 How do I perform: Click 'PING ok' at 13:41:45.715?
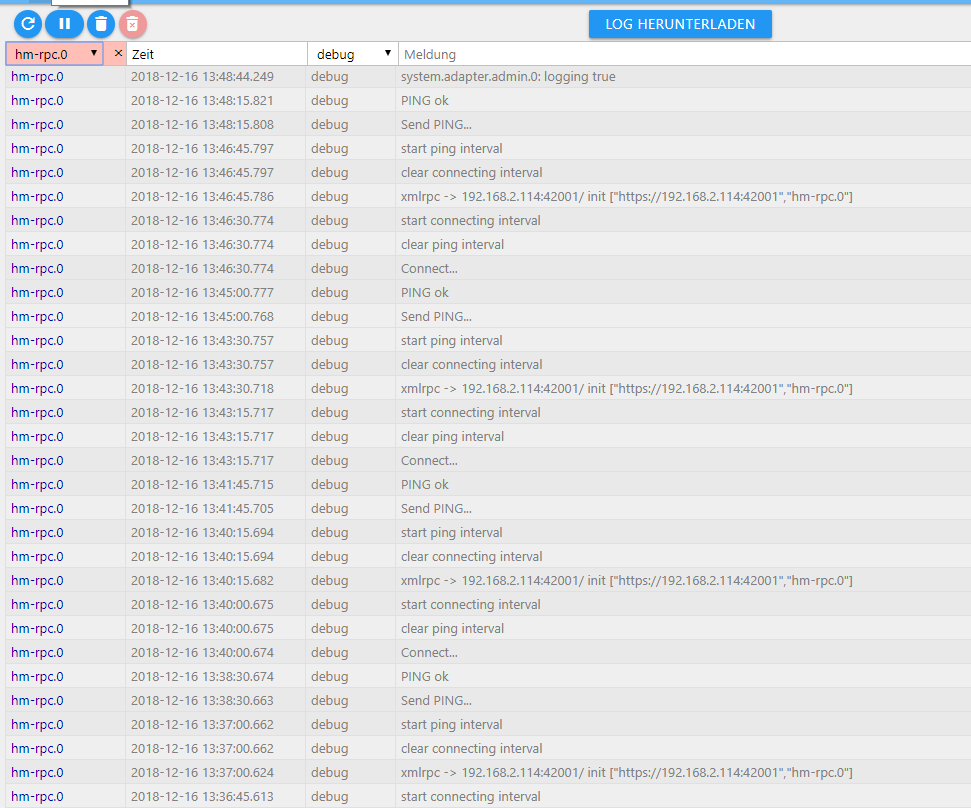pos(424,484)
